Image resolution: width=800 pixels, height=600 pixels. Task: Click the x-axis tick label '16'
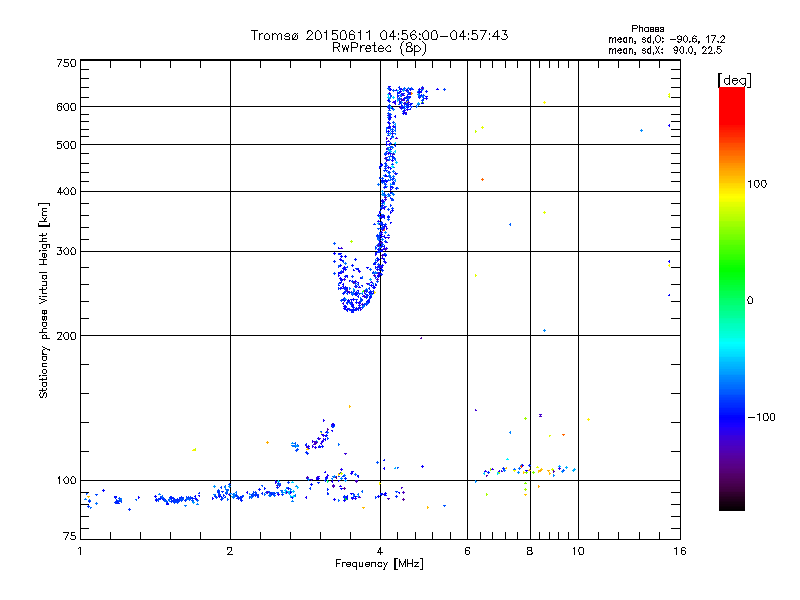680,551
